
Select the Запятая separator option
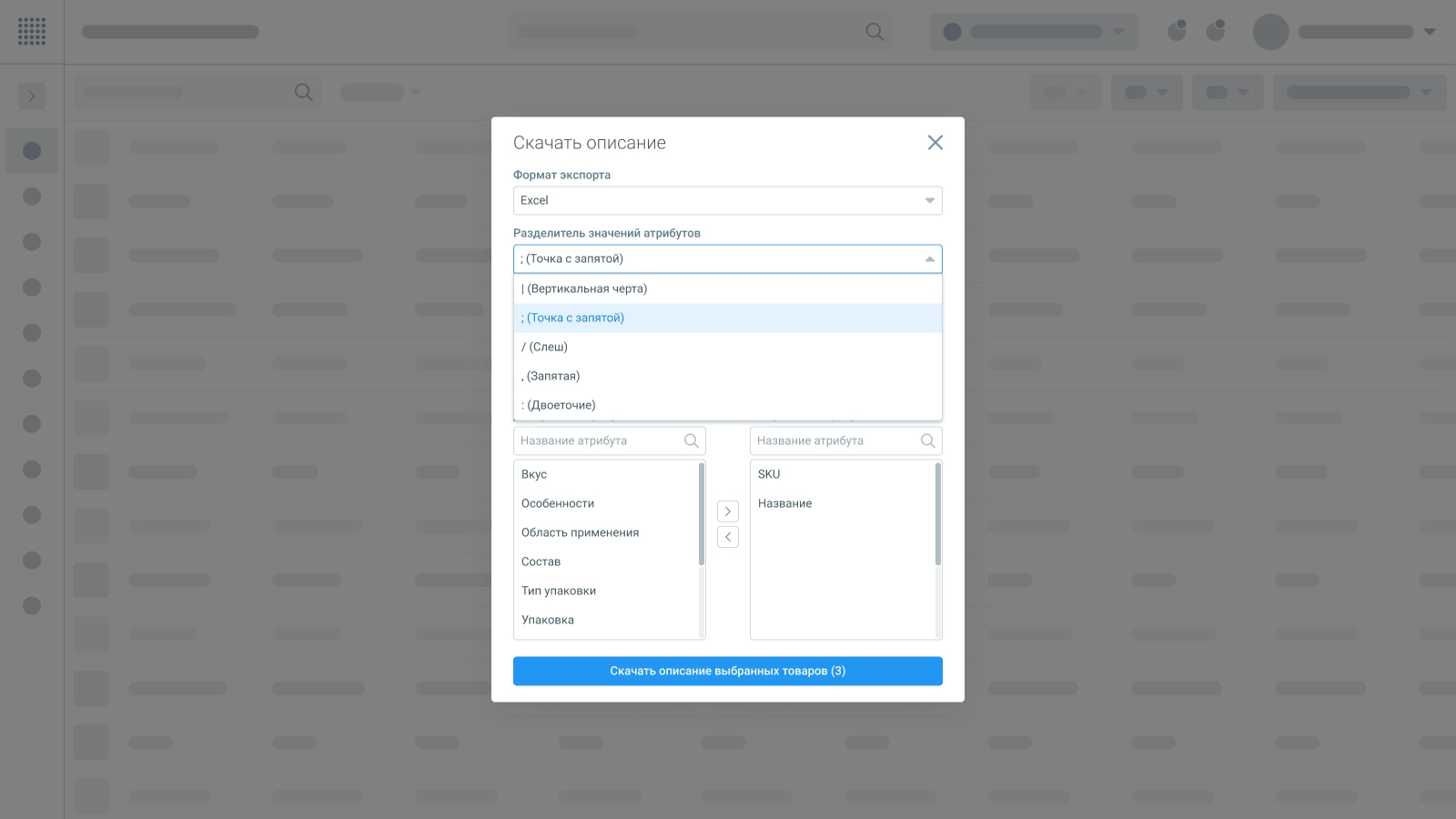pos(551,377)
